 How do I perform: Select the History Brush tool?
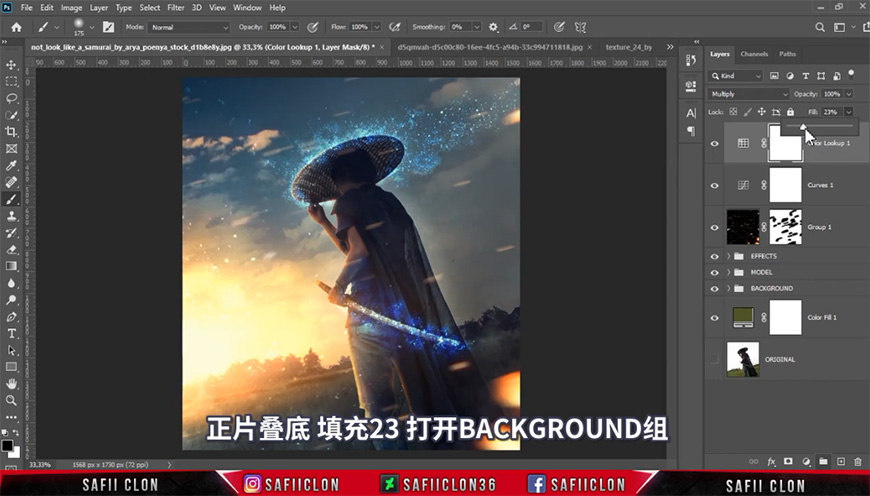[x=11, y=232]
